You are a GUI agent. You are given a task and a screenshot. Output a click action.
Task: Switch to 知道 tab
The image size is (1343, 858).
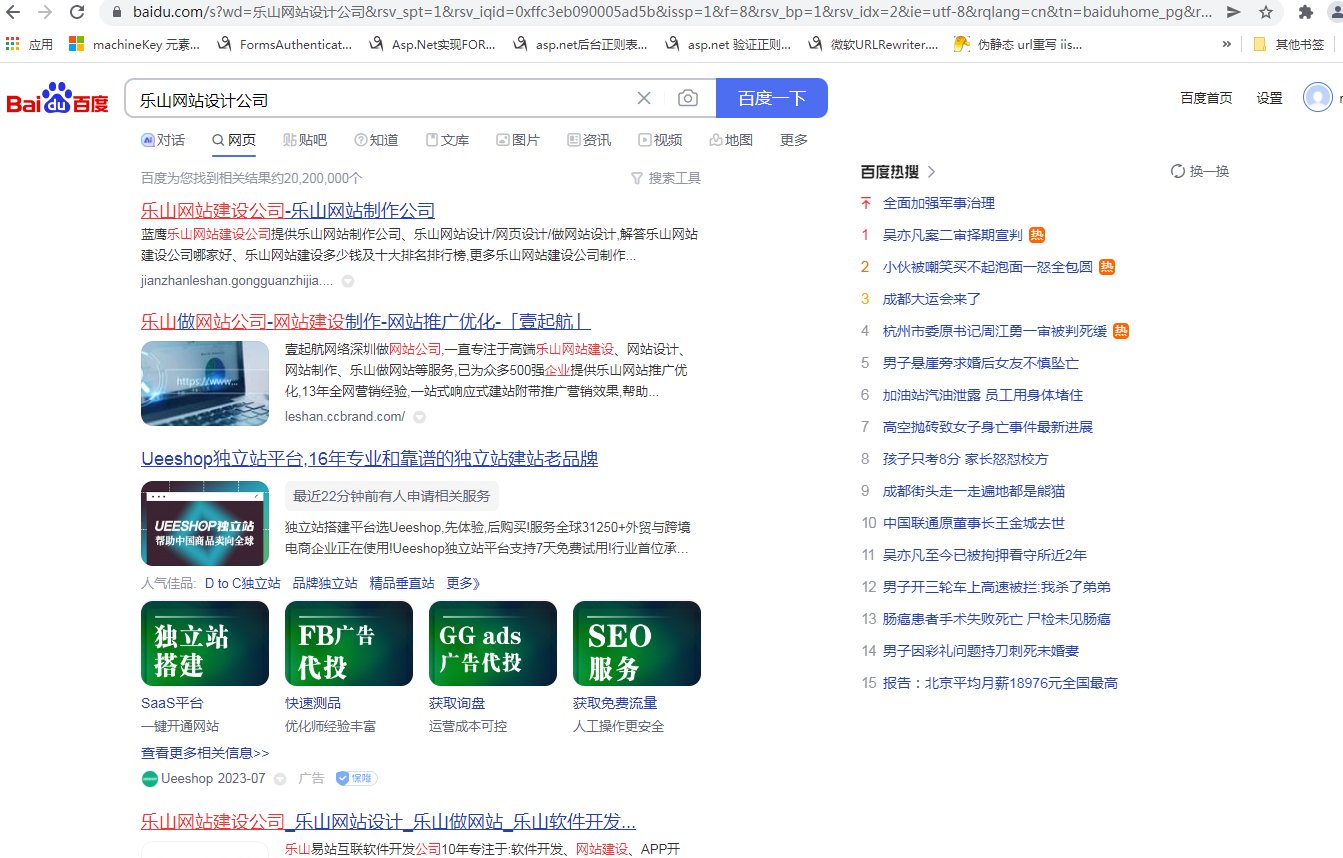(x=376, y=140)
